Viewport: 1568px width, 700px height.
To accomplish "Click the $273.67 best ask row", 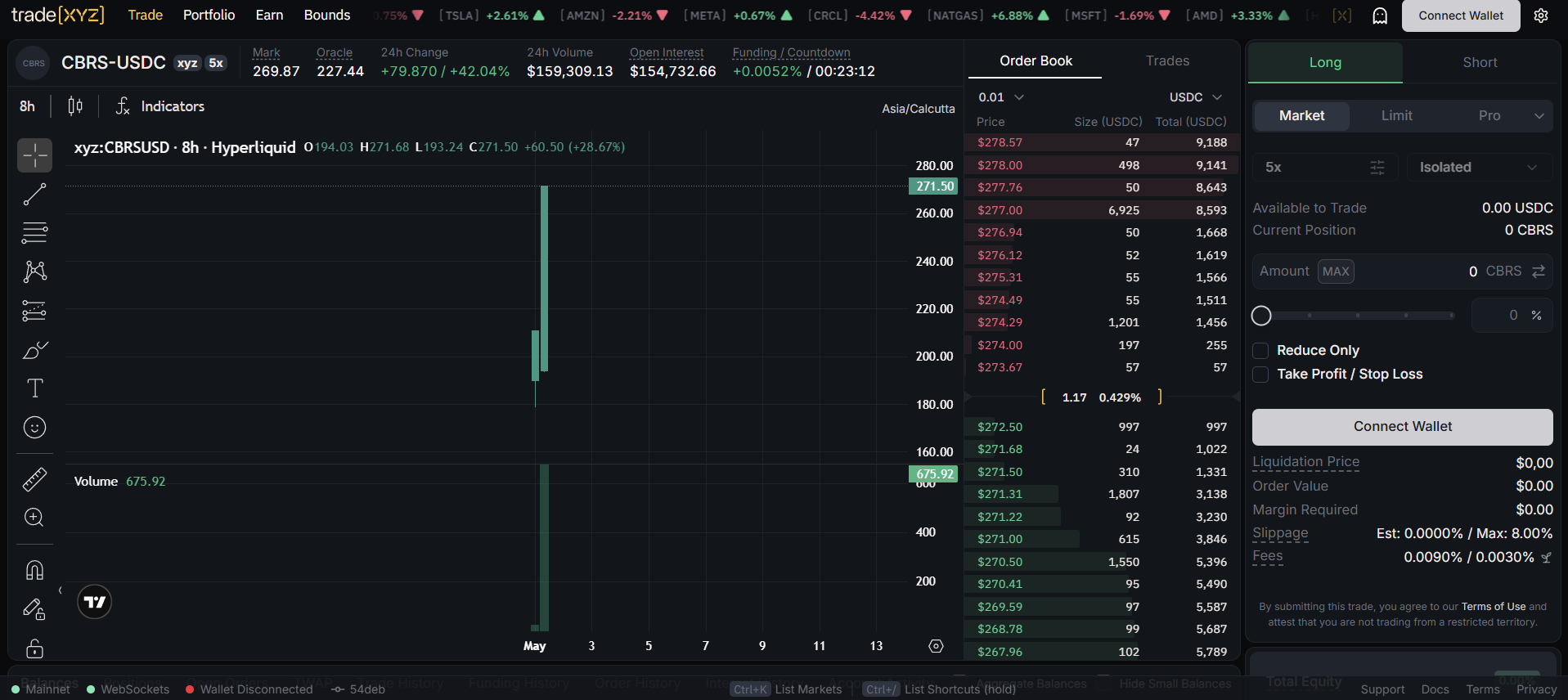I will click(1102, 368).
